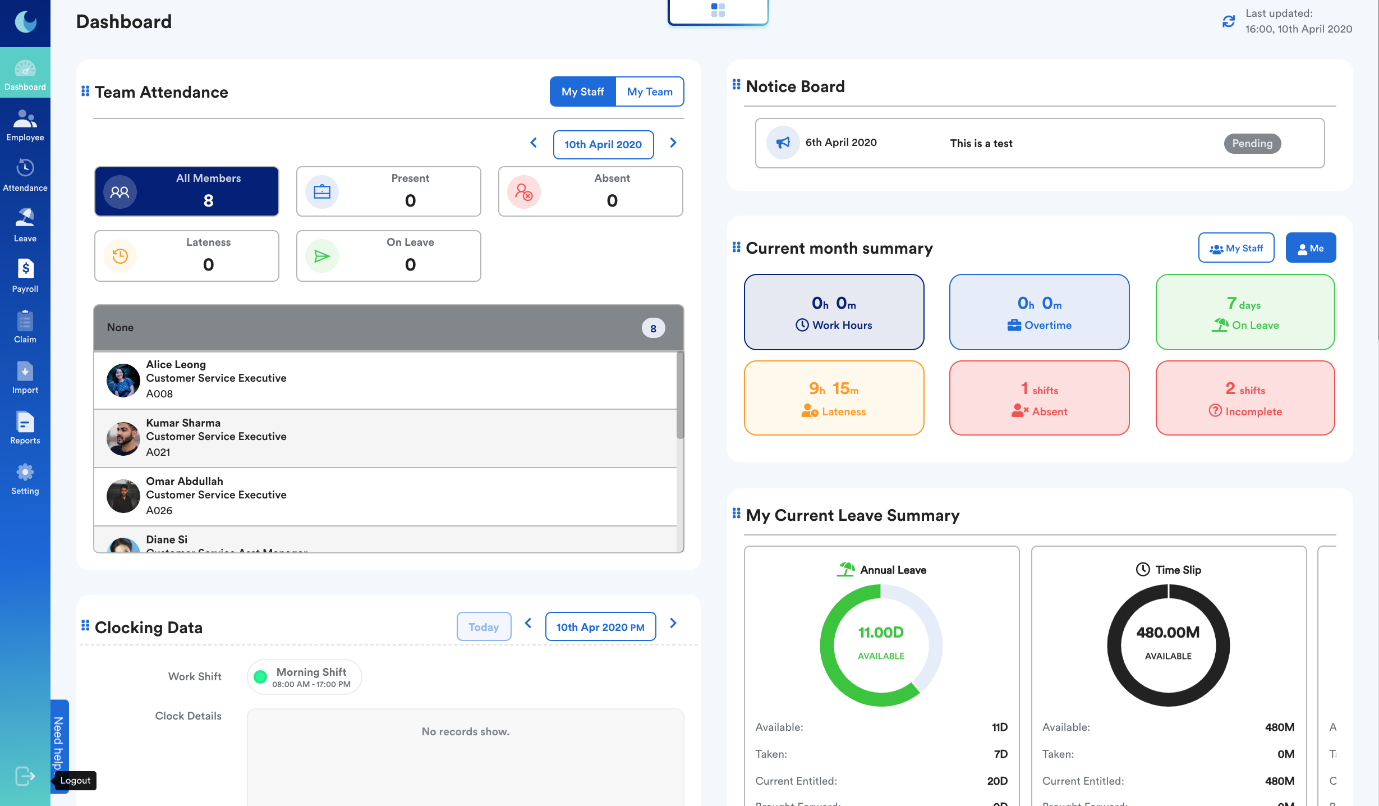Filter by All Members card
Image resolution: width=1379 pixels, height=806 pixels.
click(x=186, y=191)
